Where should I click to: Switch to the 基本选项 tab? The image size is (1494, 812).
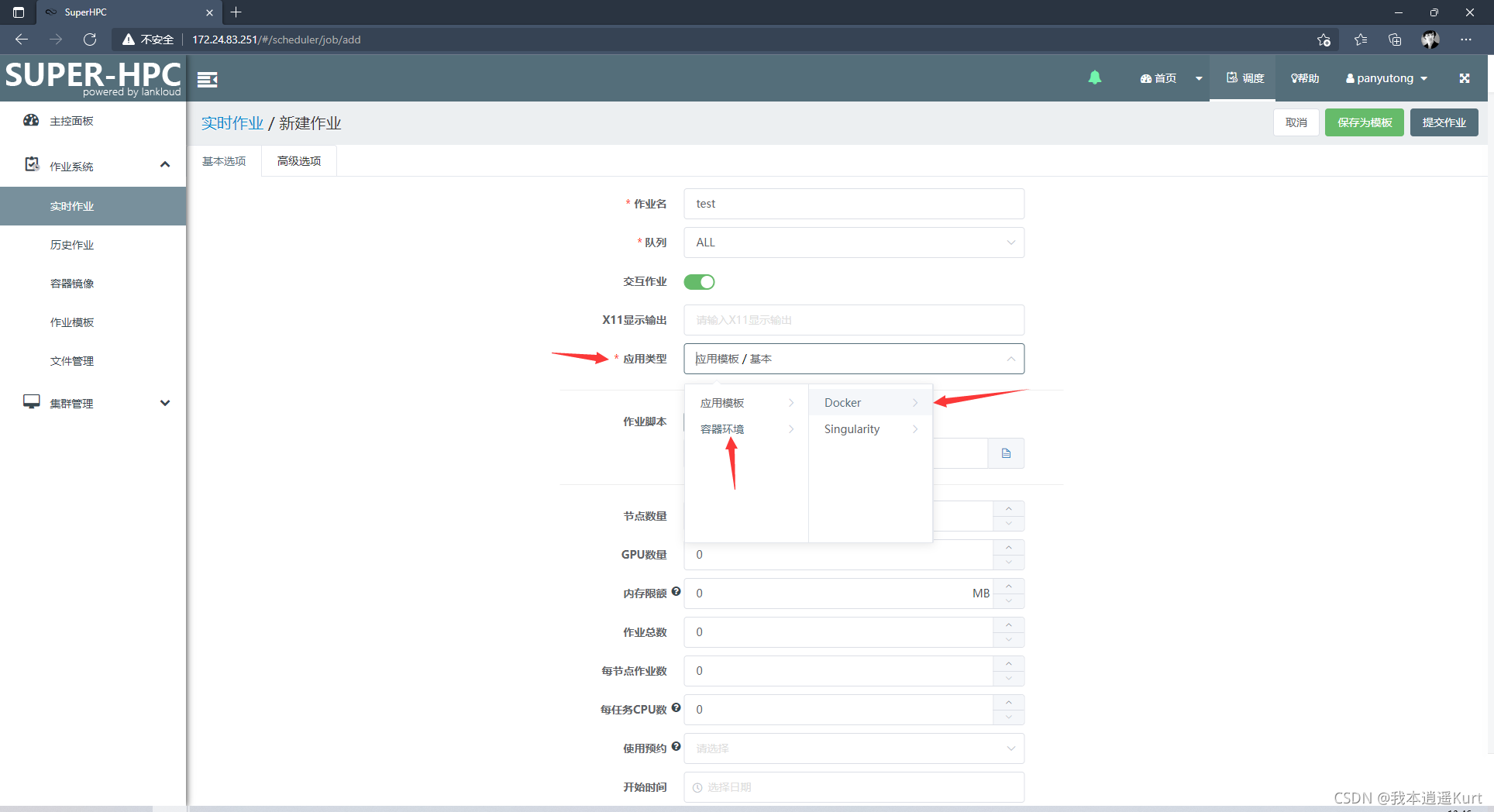pos(224,161)
